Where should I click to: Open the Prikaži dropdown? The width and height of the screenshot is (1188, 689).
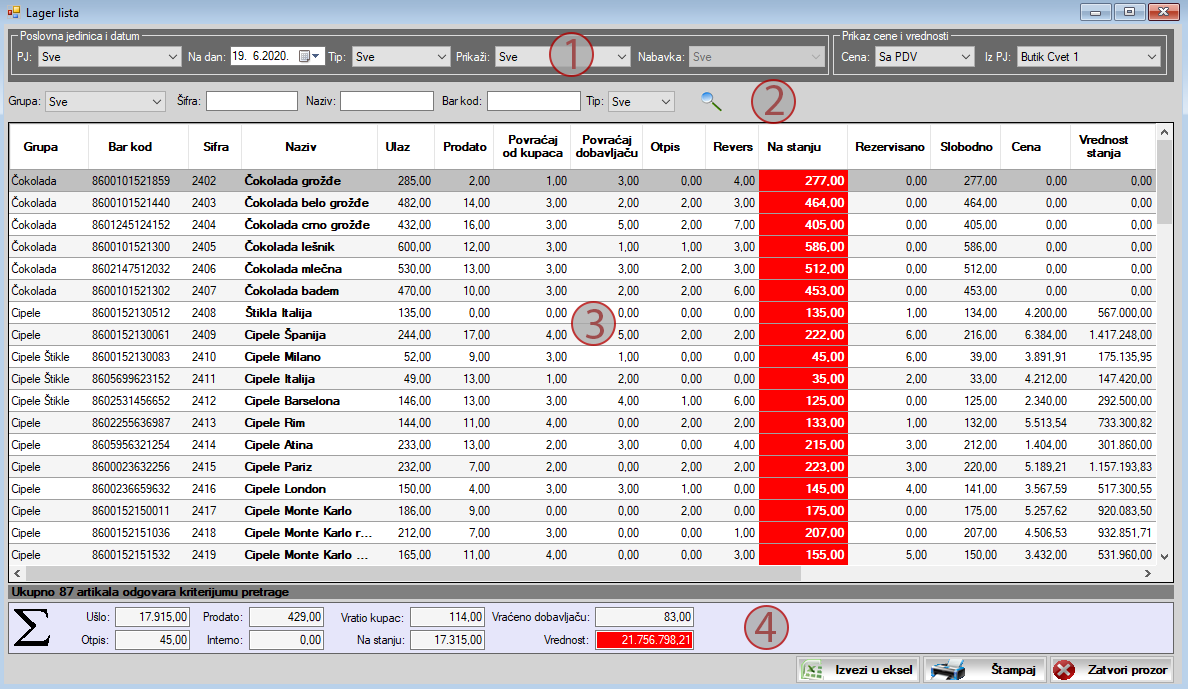tap(562, 57)
